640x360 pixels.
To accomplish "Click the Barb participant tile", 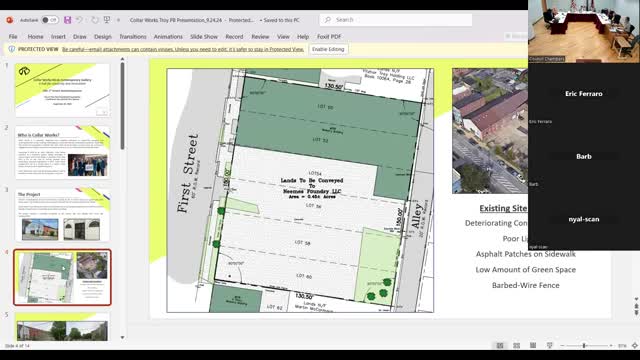I will pyautogui.click(x=584, y=156).
